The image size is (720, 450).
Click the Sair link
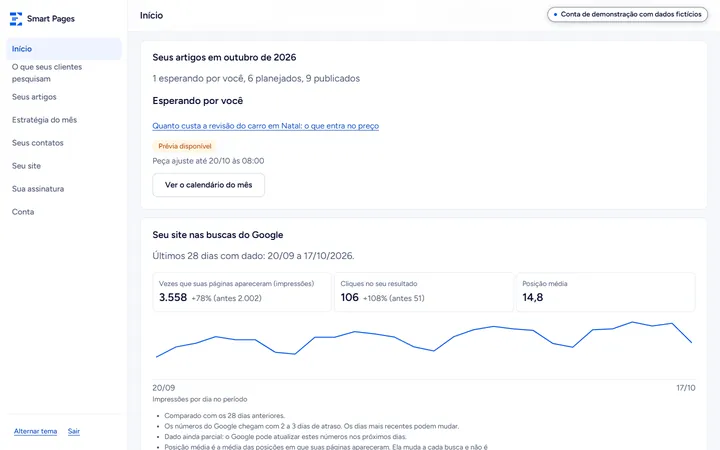(x=74, y=431)
